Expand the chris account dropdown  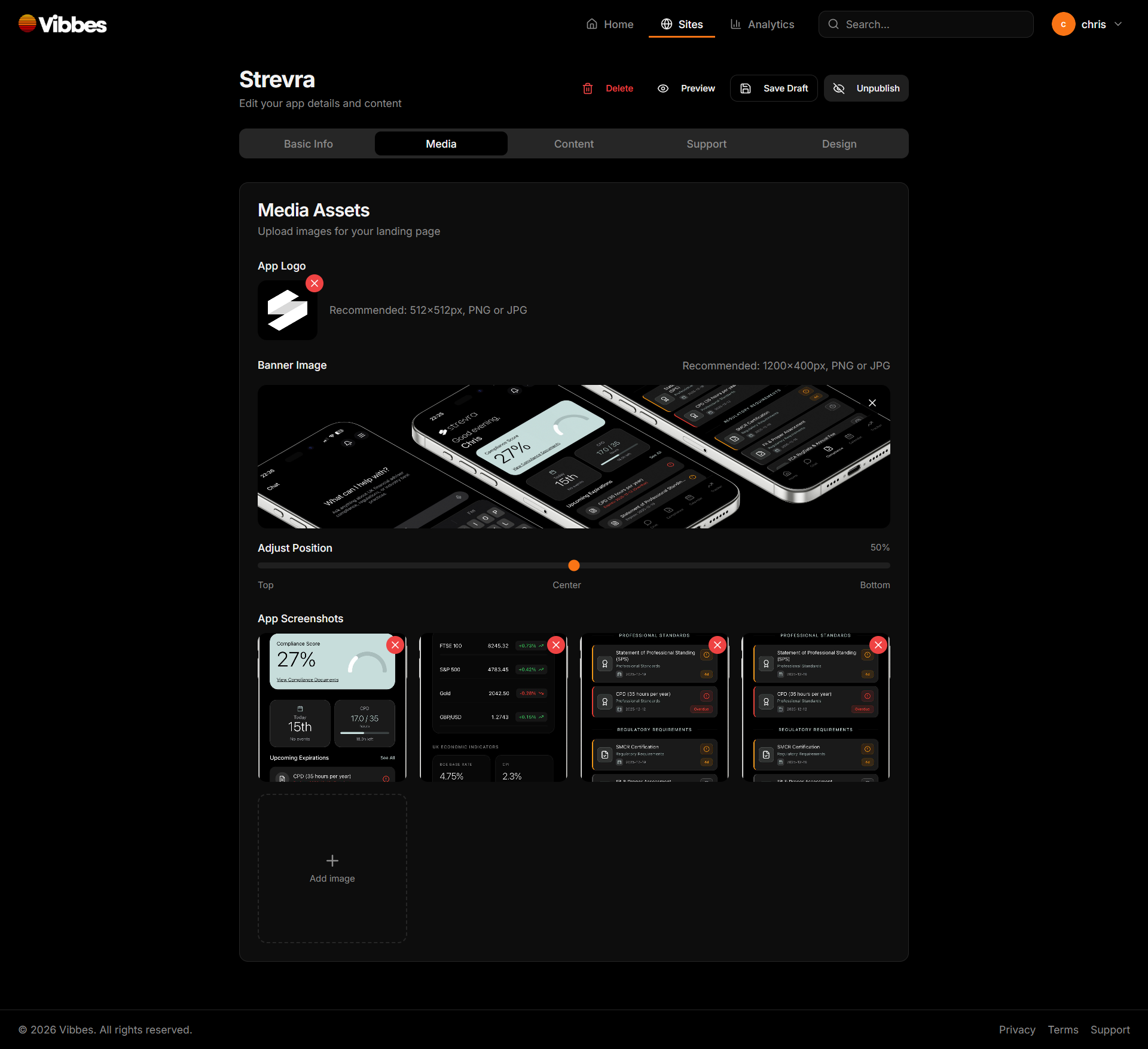[1119, 25]
